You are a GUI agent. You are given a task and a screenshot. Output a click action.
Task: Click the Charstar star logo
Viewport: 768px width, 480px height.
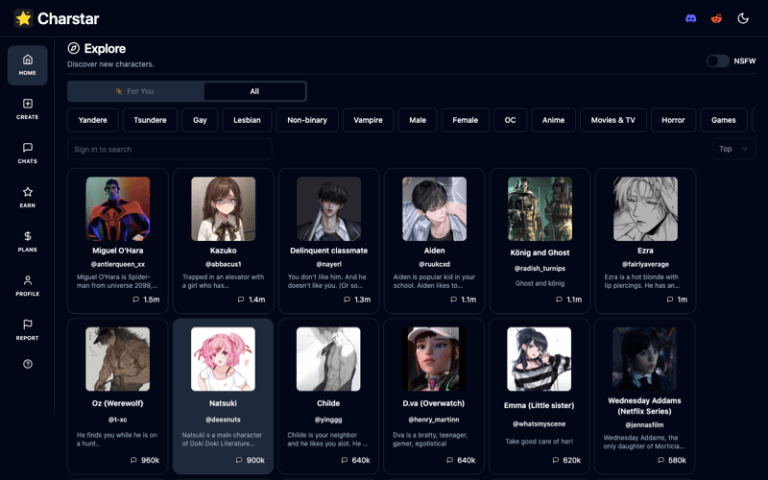click(23, 19)
